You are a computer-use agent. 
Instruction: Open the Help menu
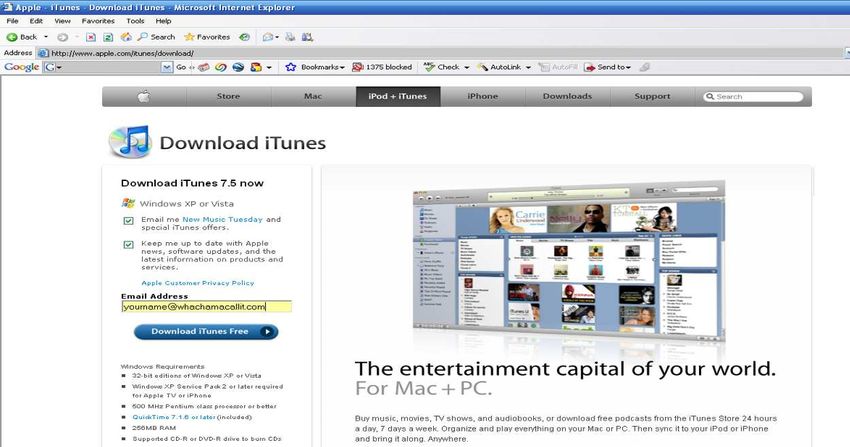click(x=163, y=21)
